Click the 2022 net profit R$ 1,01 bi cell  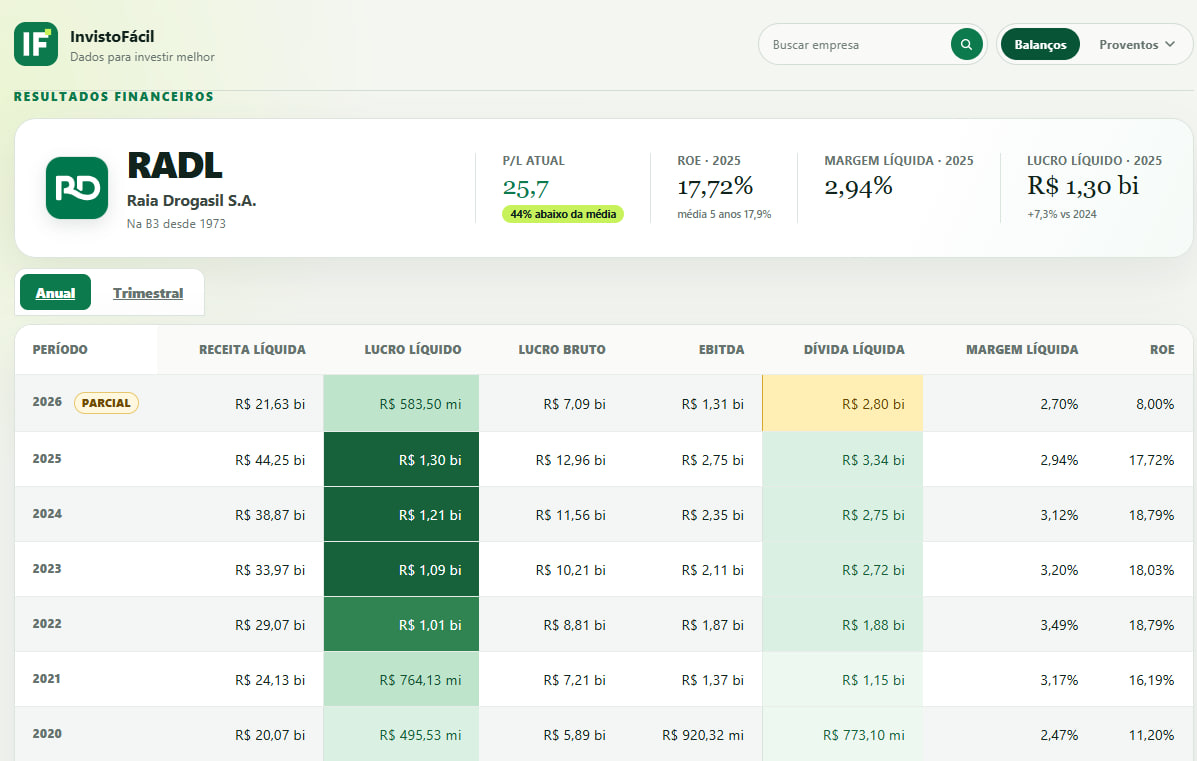tap(402, 624)
